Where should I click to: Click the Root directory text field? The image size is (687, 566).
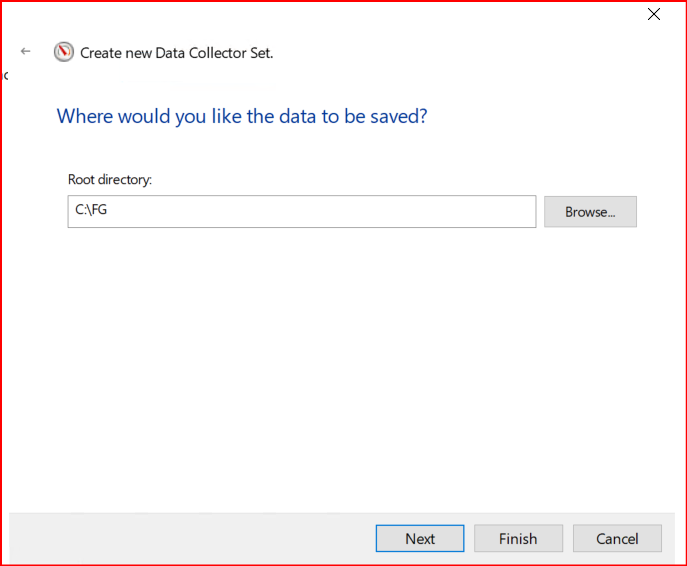[302, 212]
